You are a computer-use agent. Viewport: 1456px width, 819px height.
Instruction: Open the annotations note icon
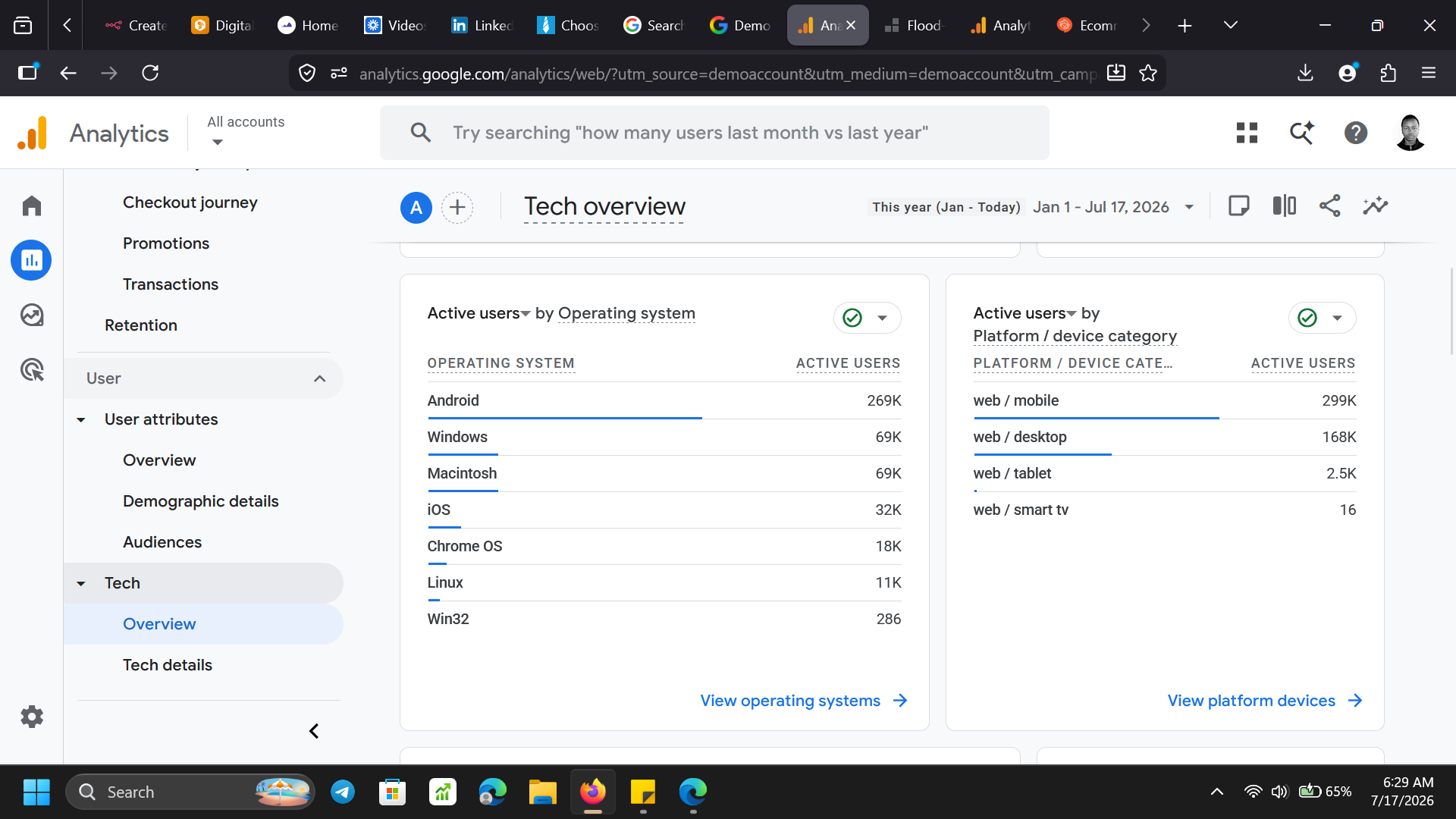pos(1238,206)
